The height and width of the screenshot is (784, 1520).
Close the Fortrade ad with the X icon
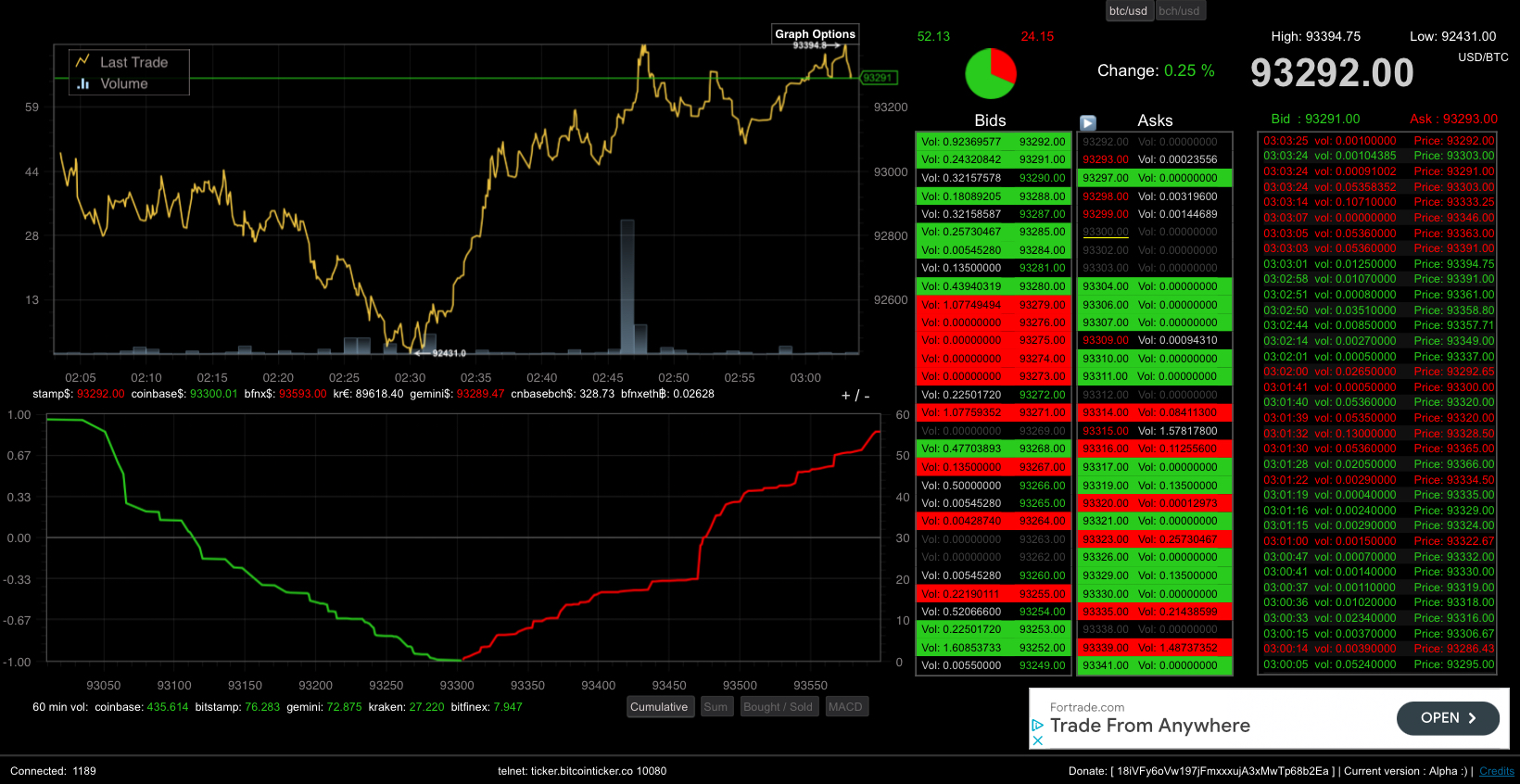point(1038,740)
